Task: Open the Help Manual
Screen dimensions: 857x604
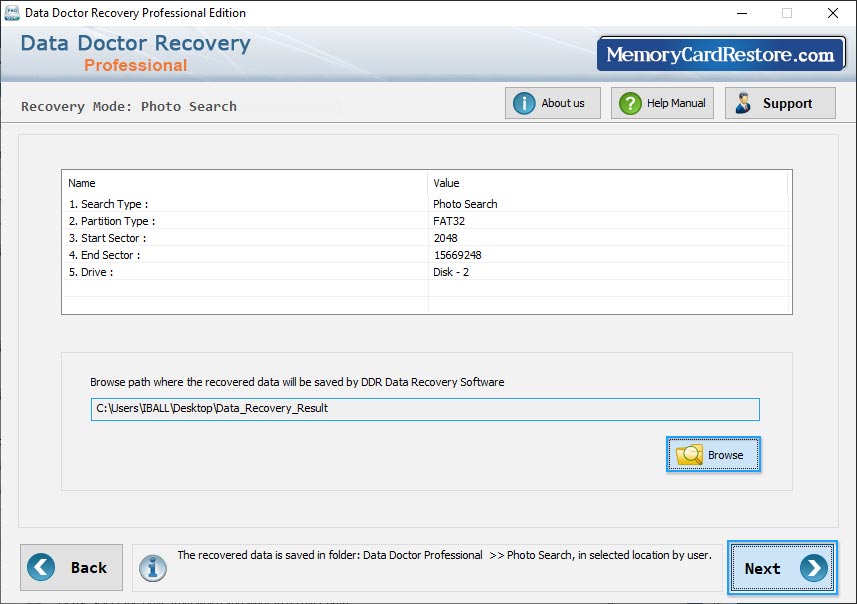Action: 662,103
